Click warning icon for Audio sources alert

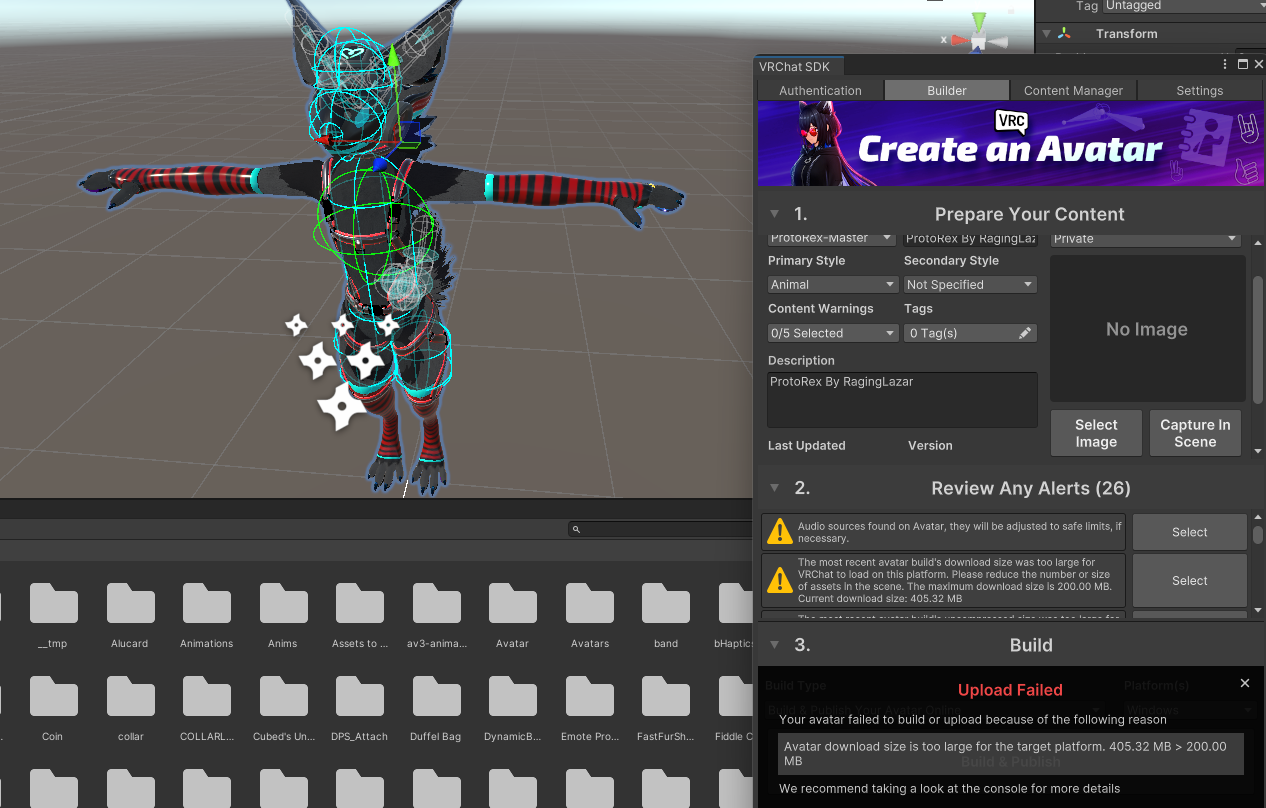pyautogui.click(x=779, y=532)
